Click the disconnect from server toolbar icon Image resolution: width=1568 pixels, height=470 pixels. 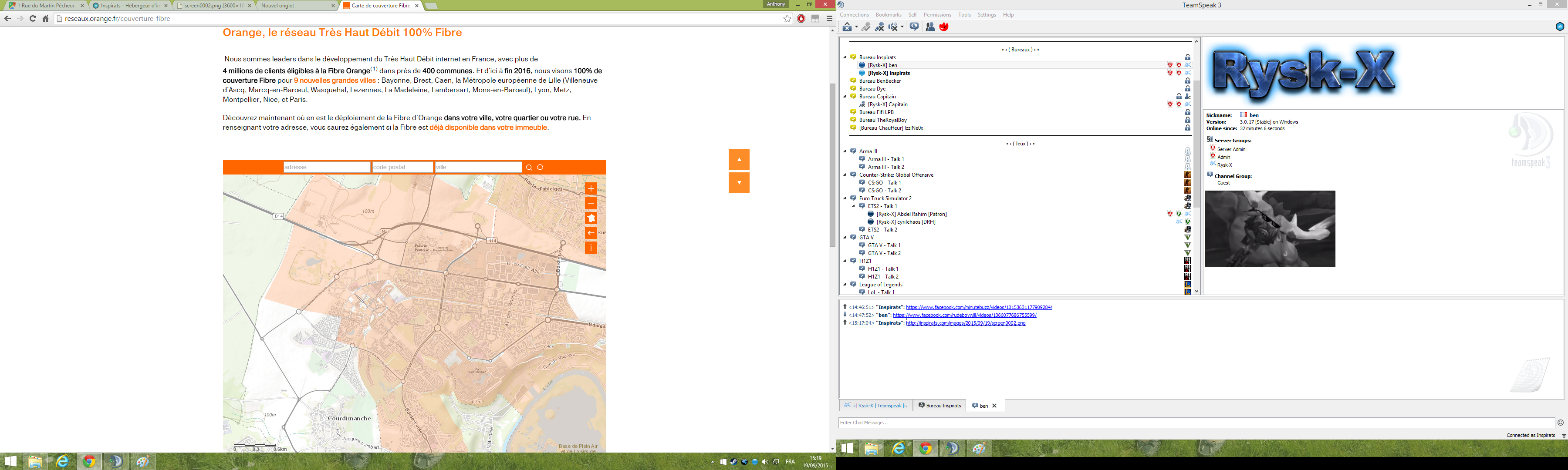pyautogui.click(x=847, y=27)
